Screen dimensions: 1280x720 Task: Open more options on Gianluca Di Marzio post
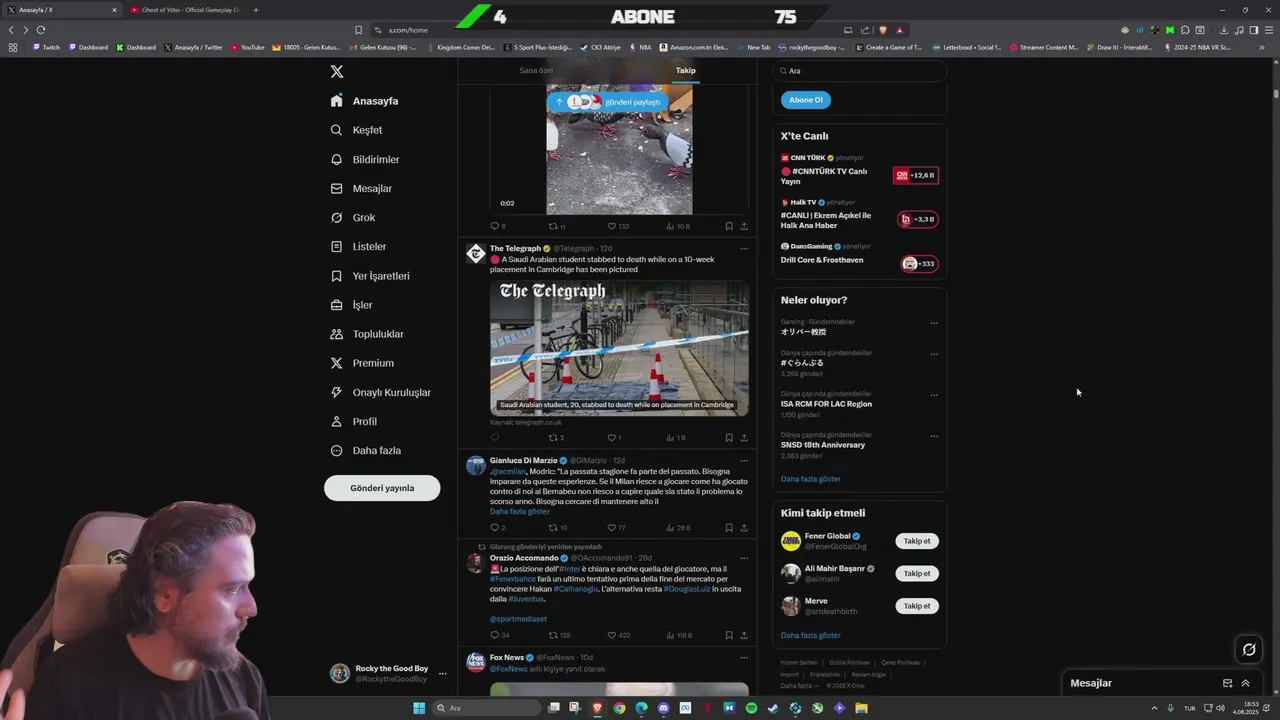click(743, 461)
